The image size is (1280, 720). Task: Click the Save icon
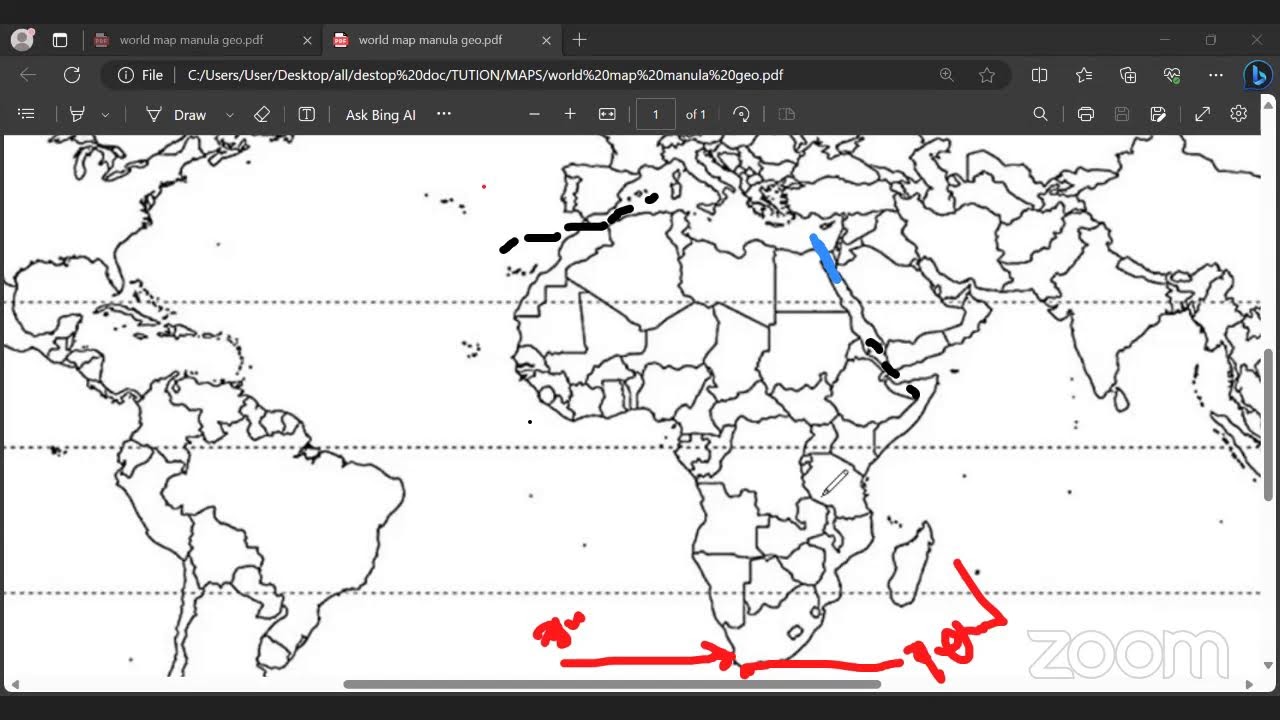click(1122, 114)
